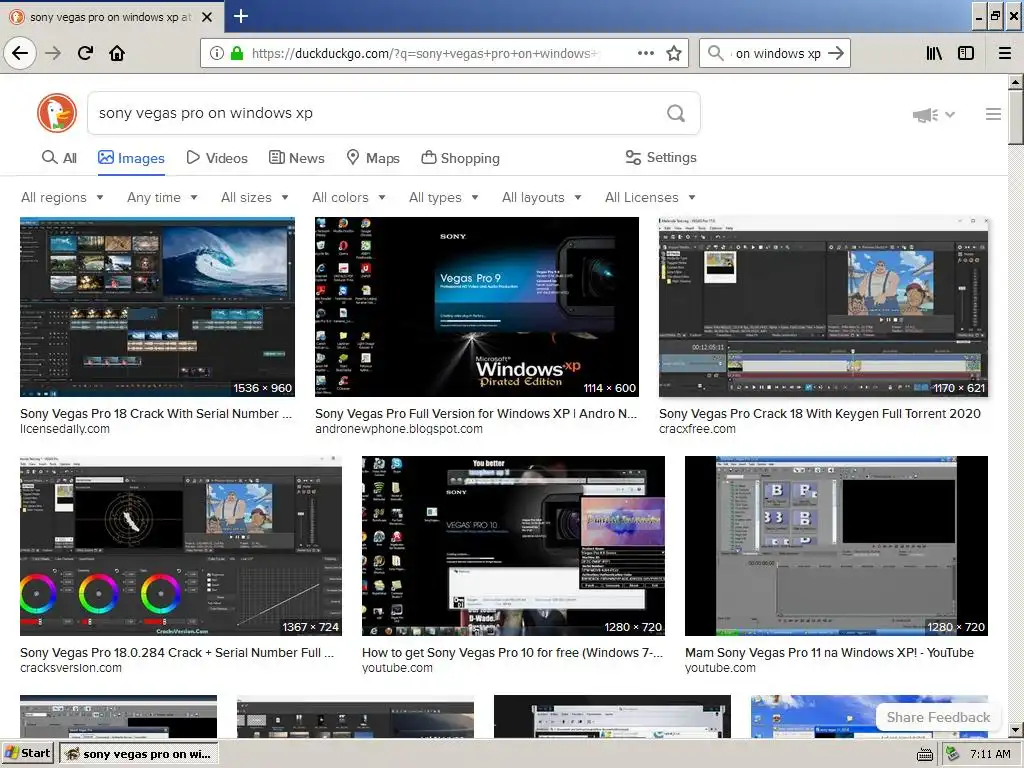Show site information icon in address bar
The height and width of the screenshot is (768, 1024).
(216, 54)
